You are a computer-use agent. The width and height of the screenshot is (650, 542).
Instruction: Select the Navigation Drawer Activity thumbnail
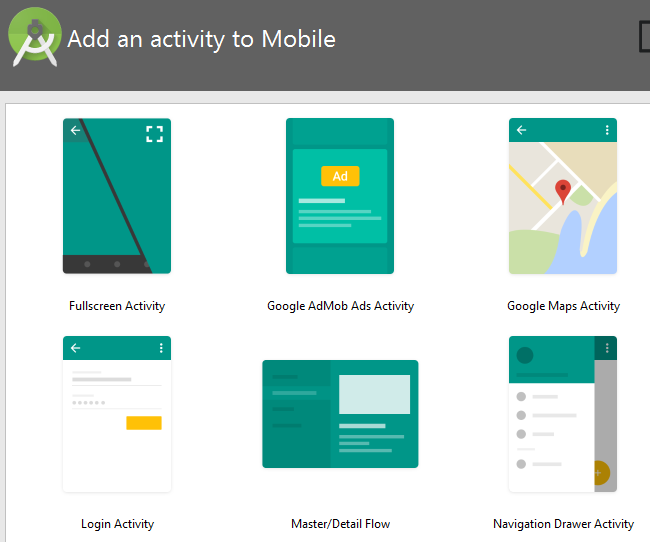(x=563, y=414)
